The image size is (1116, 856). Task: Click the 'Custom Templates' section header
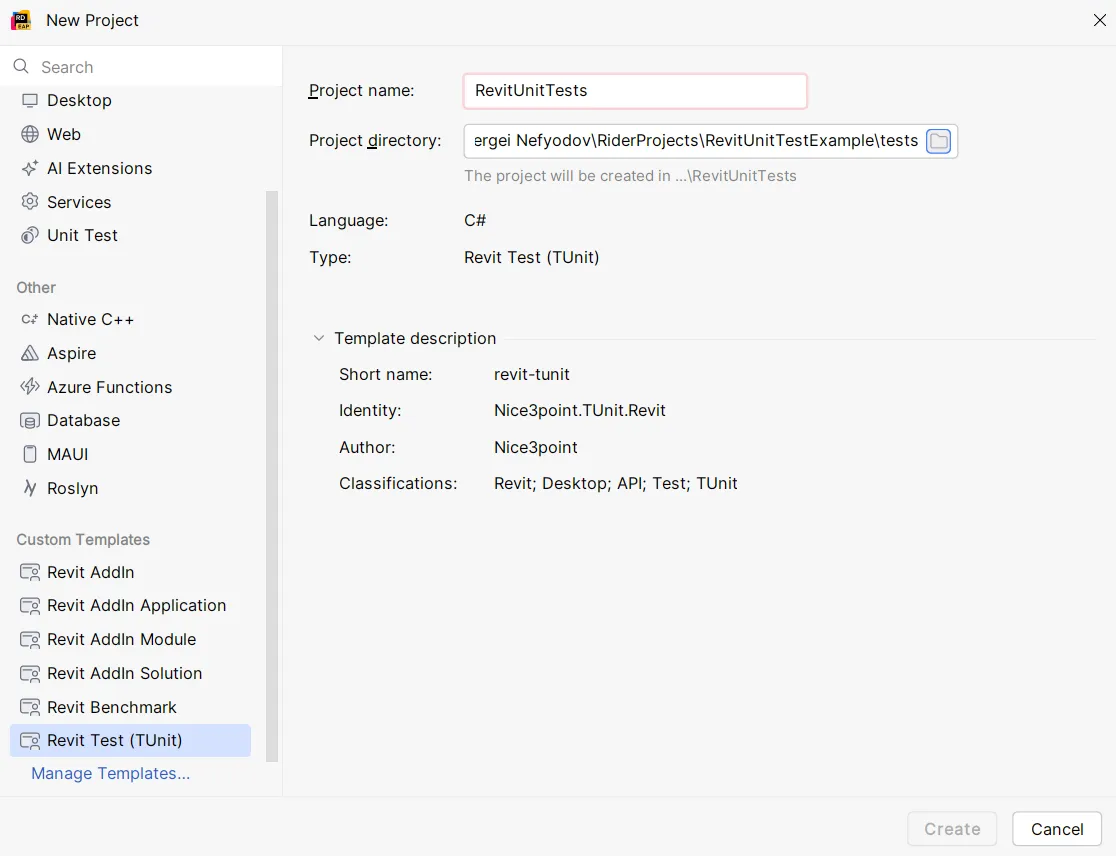[x=83, y=539]
